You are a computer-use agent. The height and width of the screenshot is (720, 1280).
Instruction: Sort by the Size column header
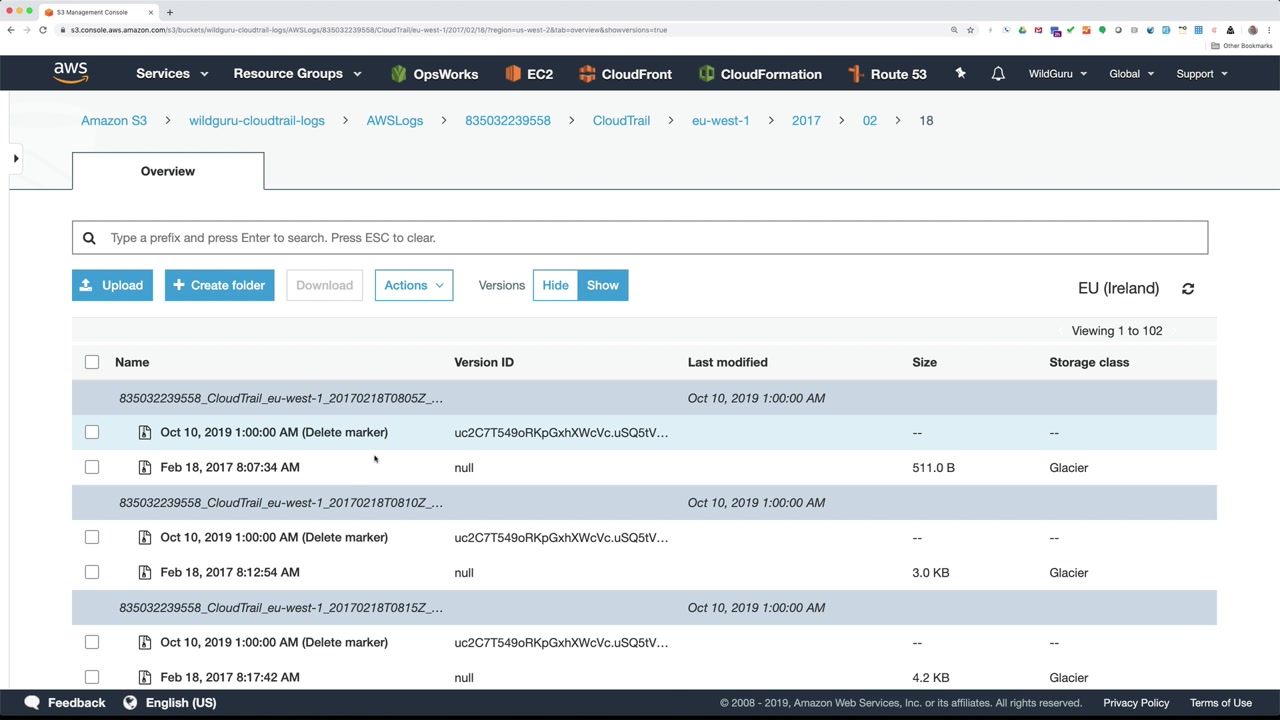pos(924,362)
